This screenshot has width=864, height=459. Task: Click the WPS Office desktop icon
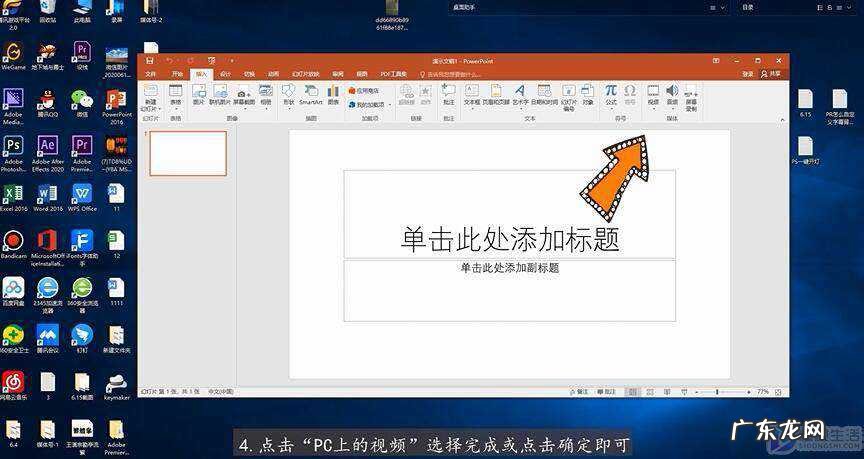(x=82, y=197)
